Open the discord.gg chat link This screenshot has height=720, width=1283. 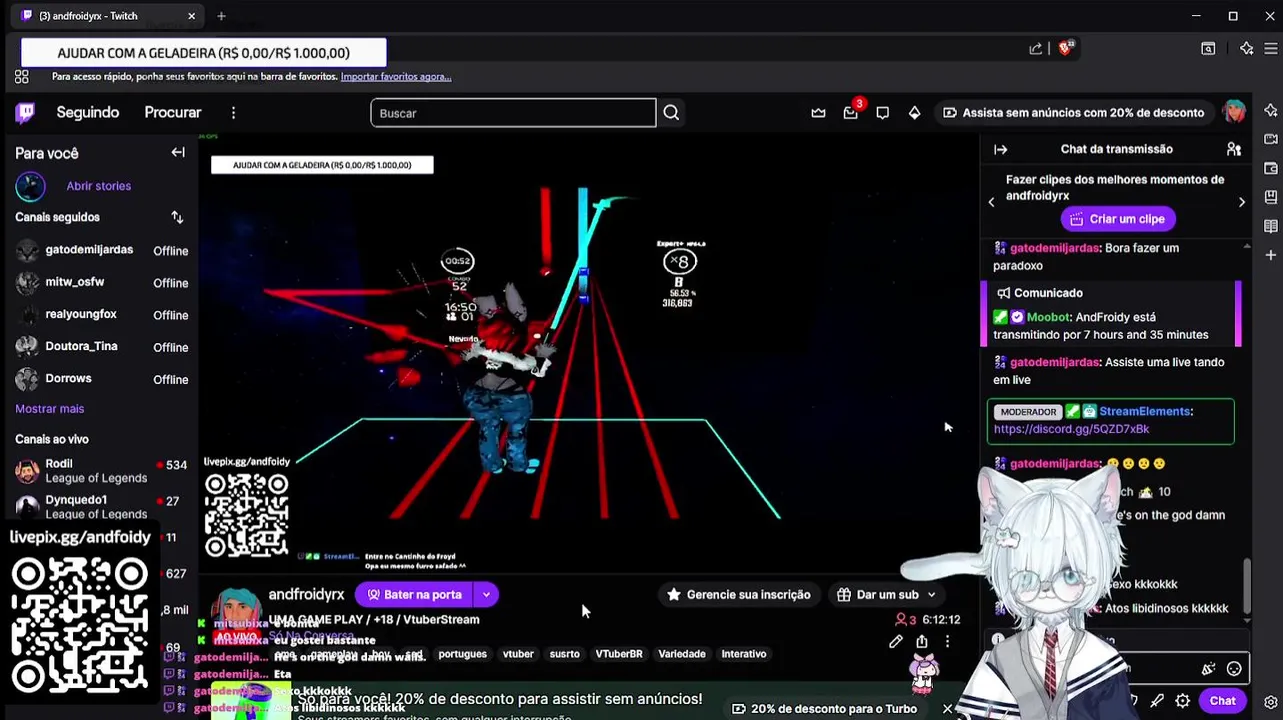pos(1071,429)
